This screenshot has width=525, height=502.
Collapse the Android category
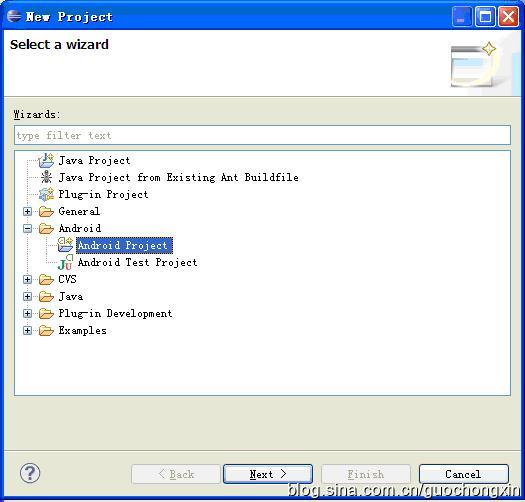click(x=27, y=228)
